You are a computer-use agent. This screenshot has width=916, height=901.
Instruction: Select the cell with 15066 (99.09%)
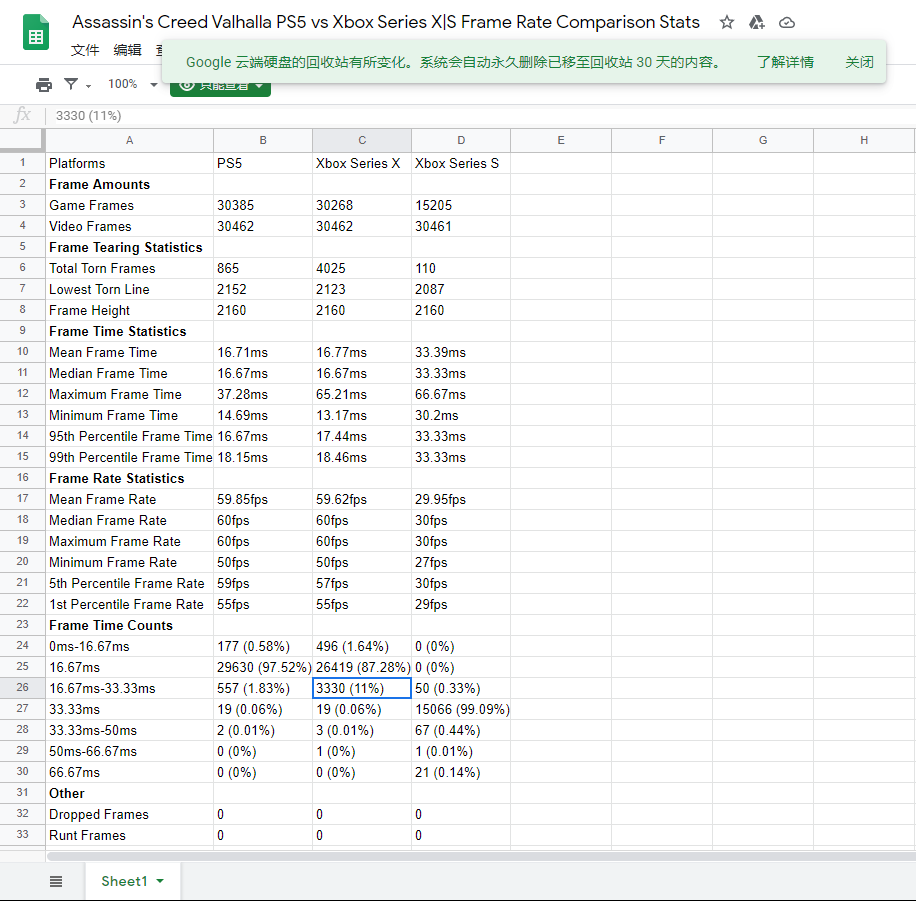click(461, 709)
